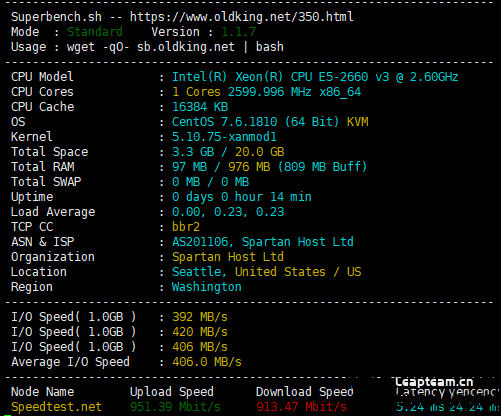Click the '97 MB' used RAM value
Viewport: 501px width, 416px height.
189,167
